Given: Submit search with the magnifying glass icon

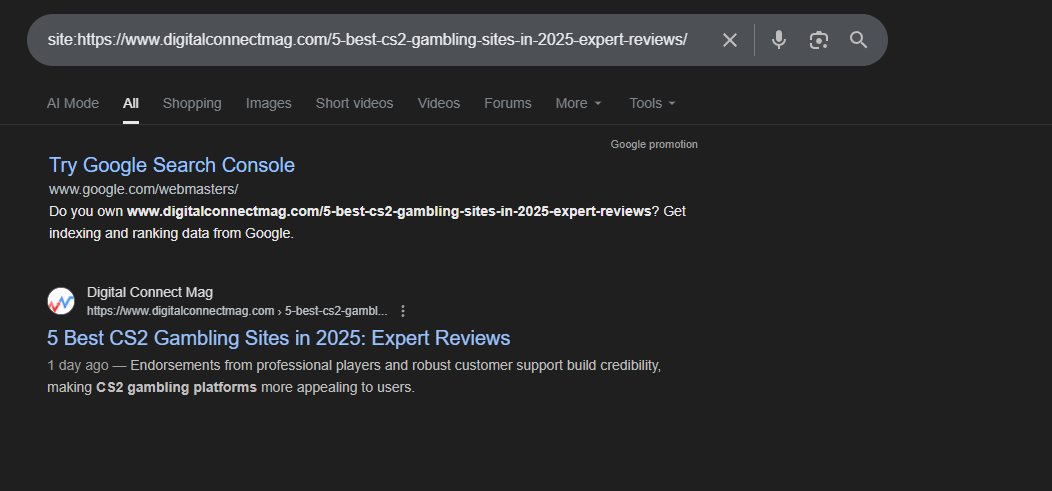Looking at the screenshot, I should tap(859, 40).
